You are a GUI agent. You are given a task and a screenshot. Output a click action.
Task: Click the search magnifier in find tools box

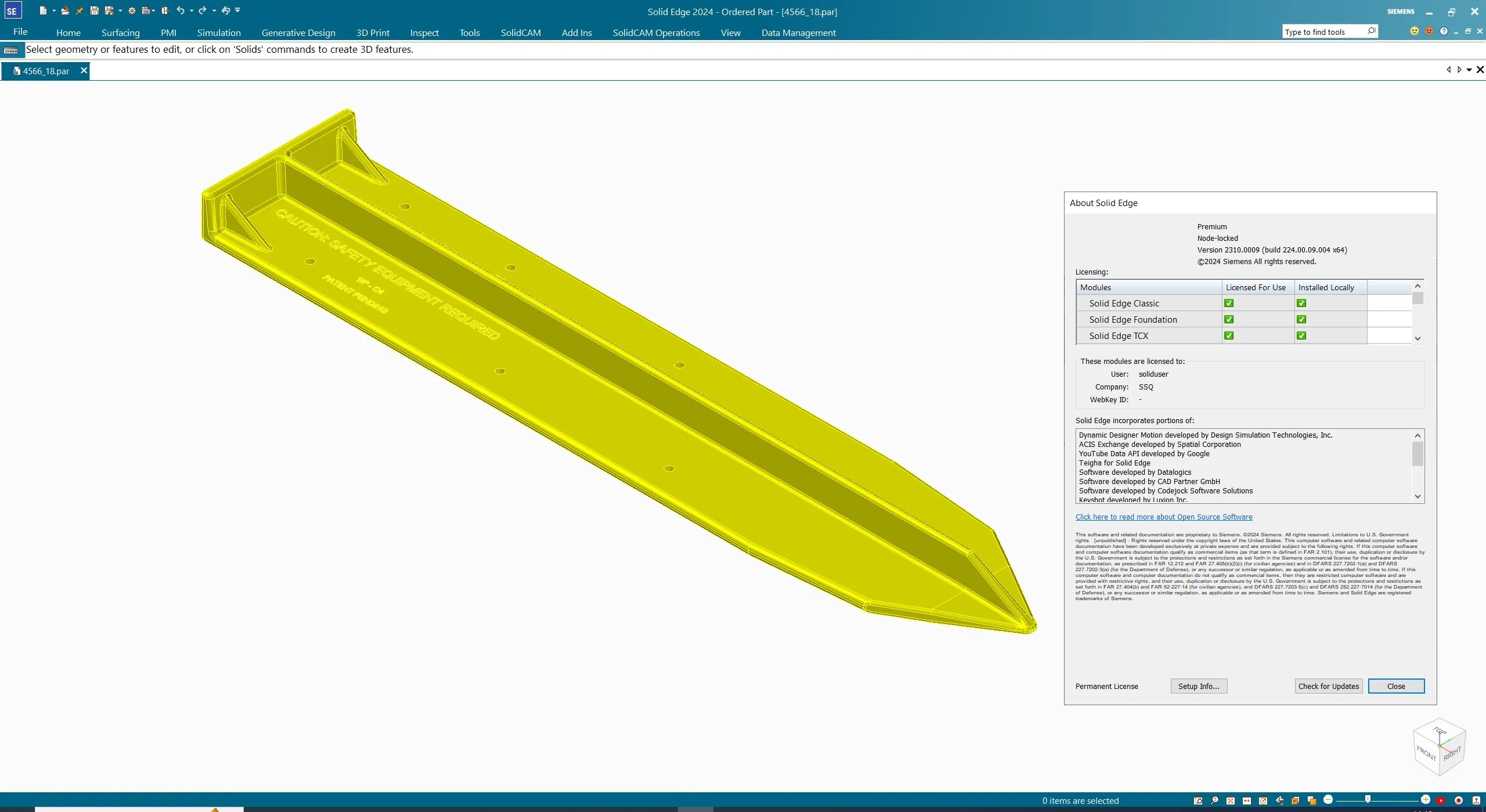pyautogui.click(x=1371, y=31)
